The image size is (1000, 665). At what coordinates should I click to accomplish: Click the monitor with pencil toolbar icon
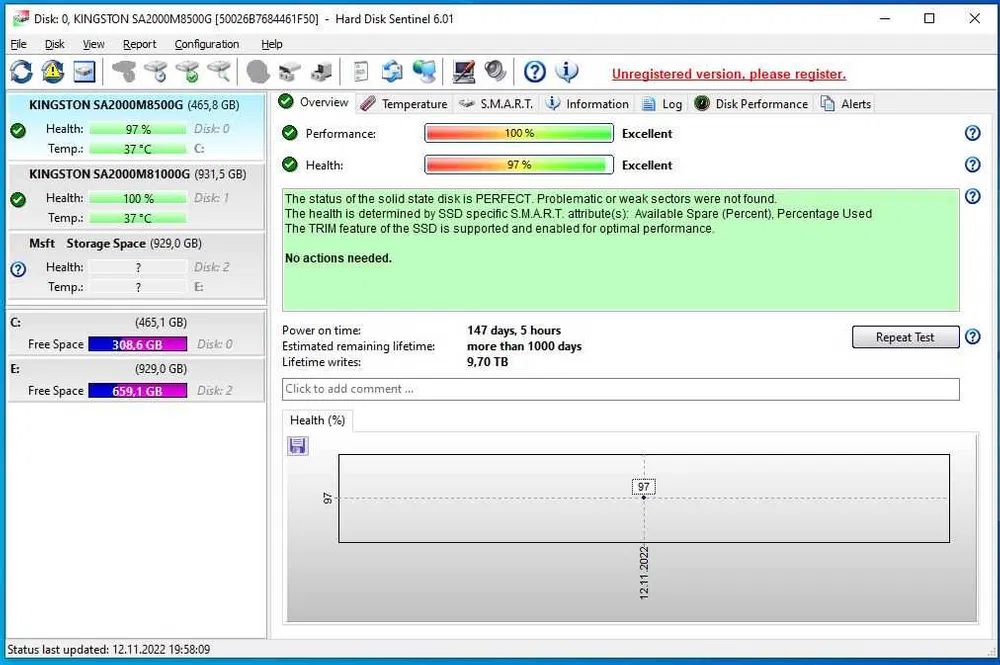tap(464, 71)
